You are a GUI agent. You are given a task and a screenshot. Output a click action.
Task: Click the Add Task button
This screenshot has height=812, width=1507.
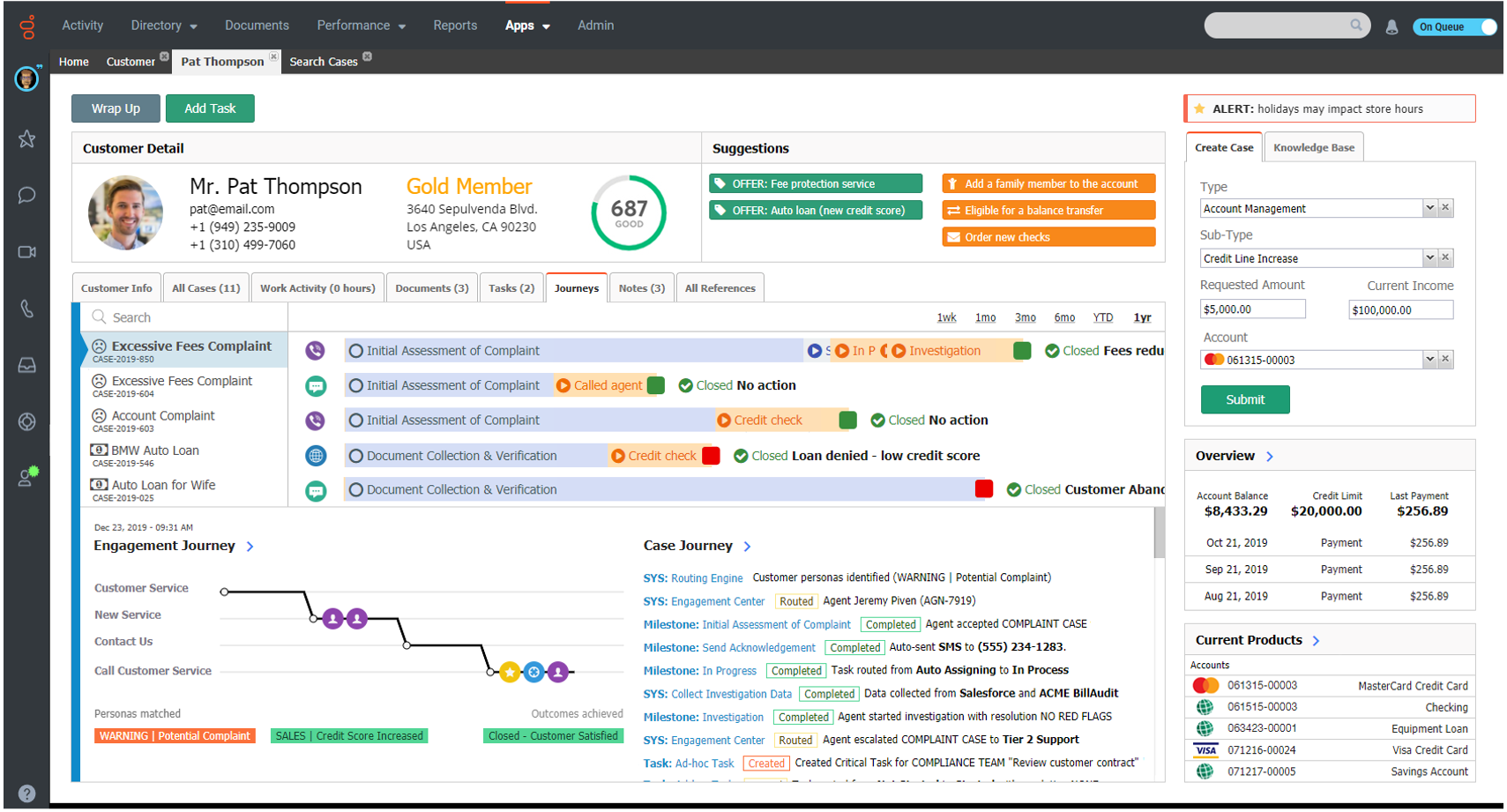tap(210, 108)
